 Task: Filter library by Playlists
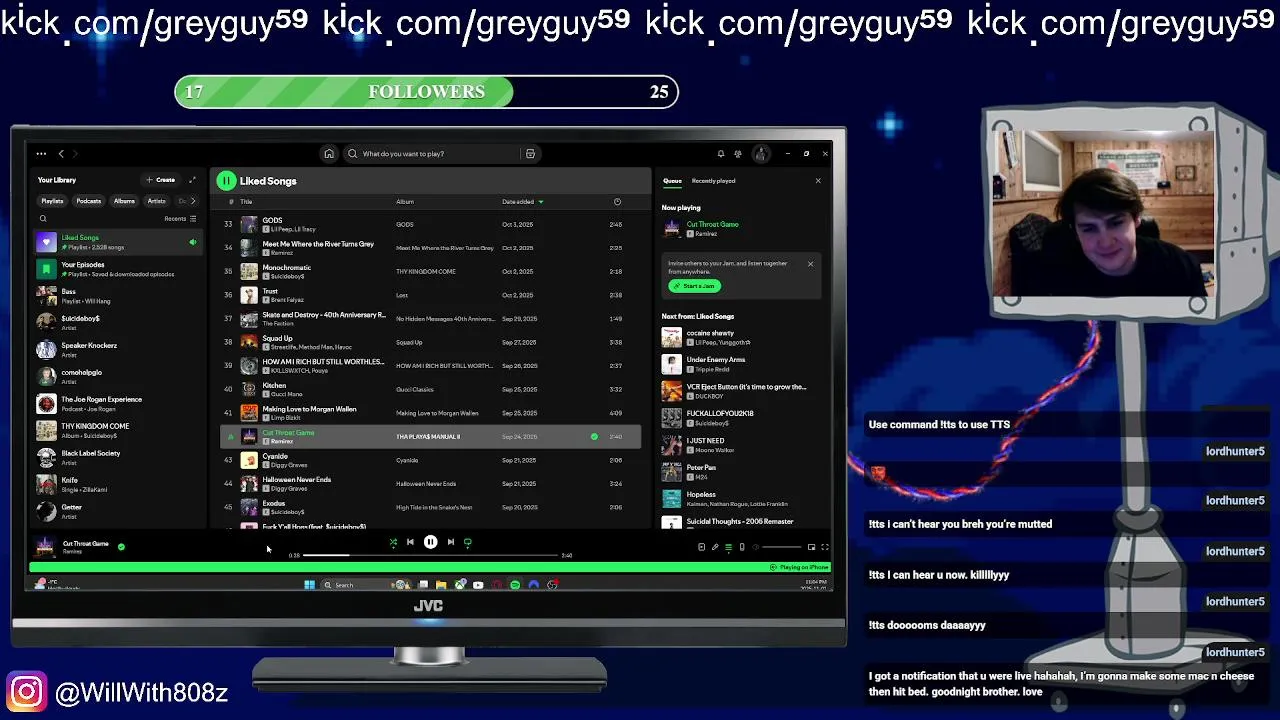[x=52, y=201]
